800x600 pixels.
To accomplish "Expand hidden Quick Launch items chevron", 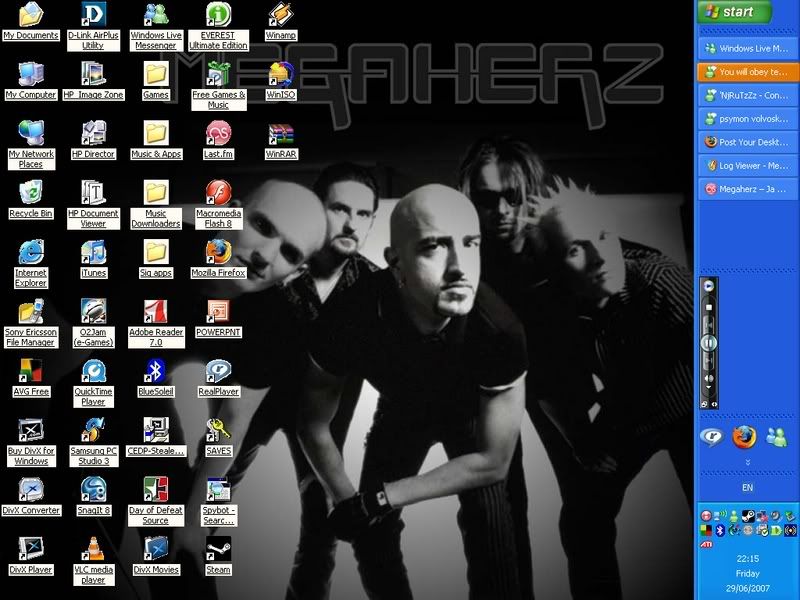I will [x=747, y=462].
